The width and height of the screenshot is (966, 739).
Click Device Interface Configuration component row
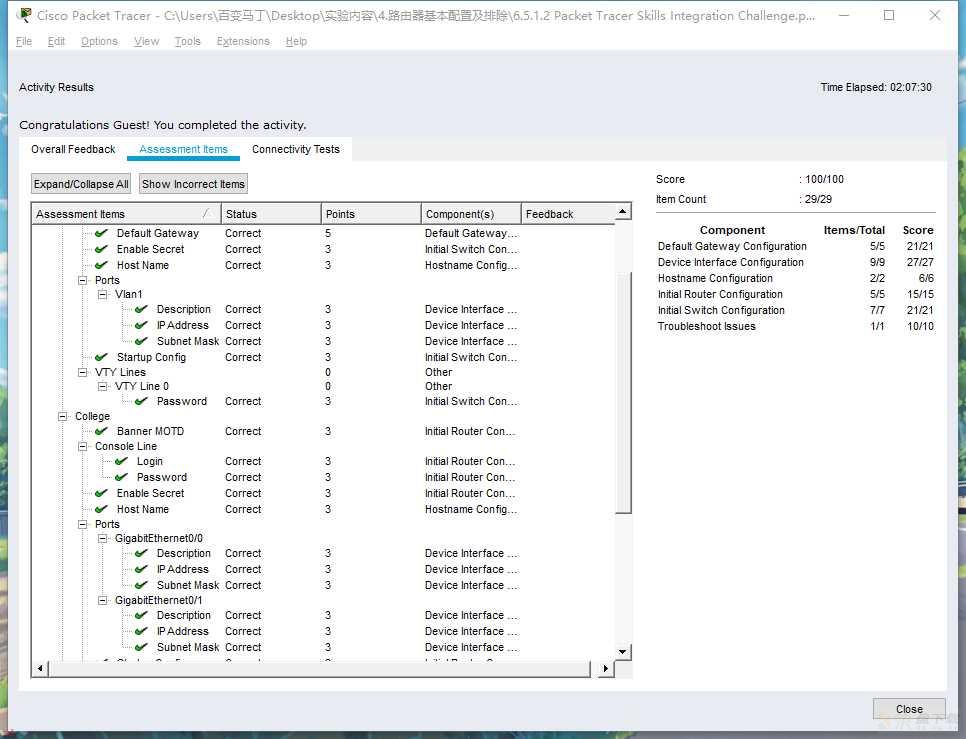(x=795, y=262)
